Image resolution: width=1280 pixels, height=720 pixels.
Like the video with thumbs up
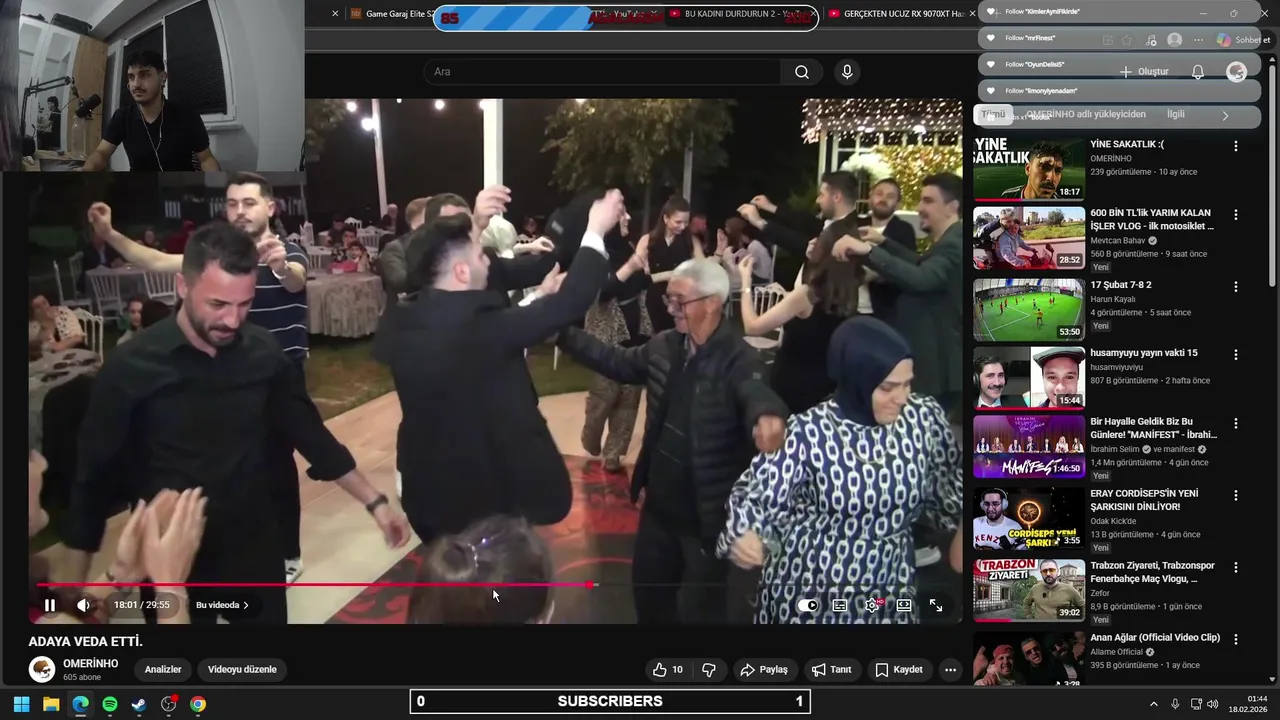[668, 670]
